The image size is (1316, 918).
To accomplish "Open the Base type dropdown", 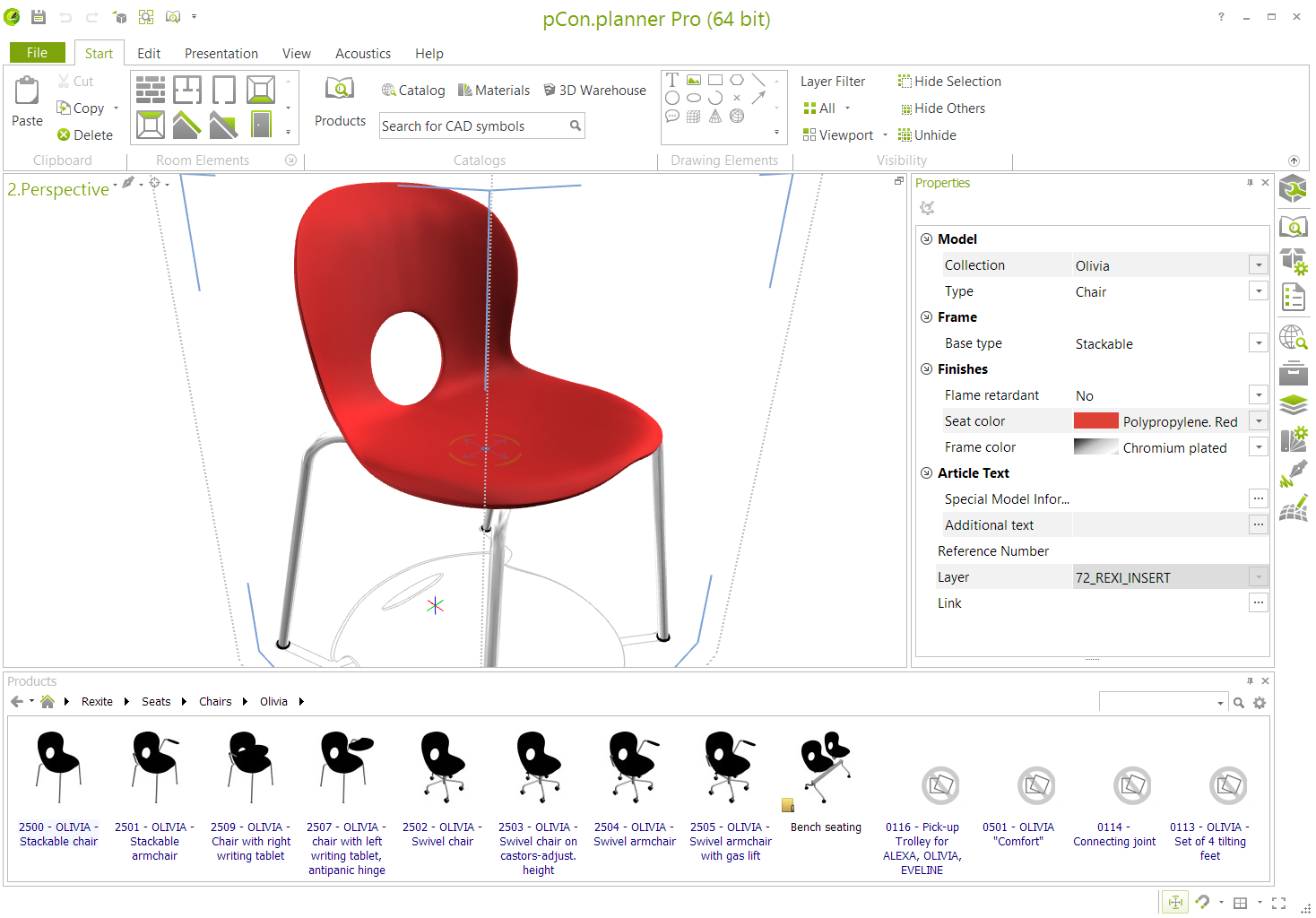I will pos(1259,343).
